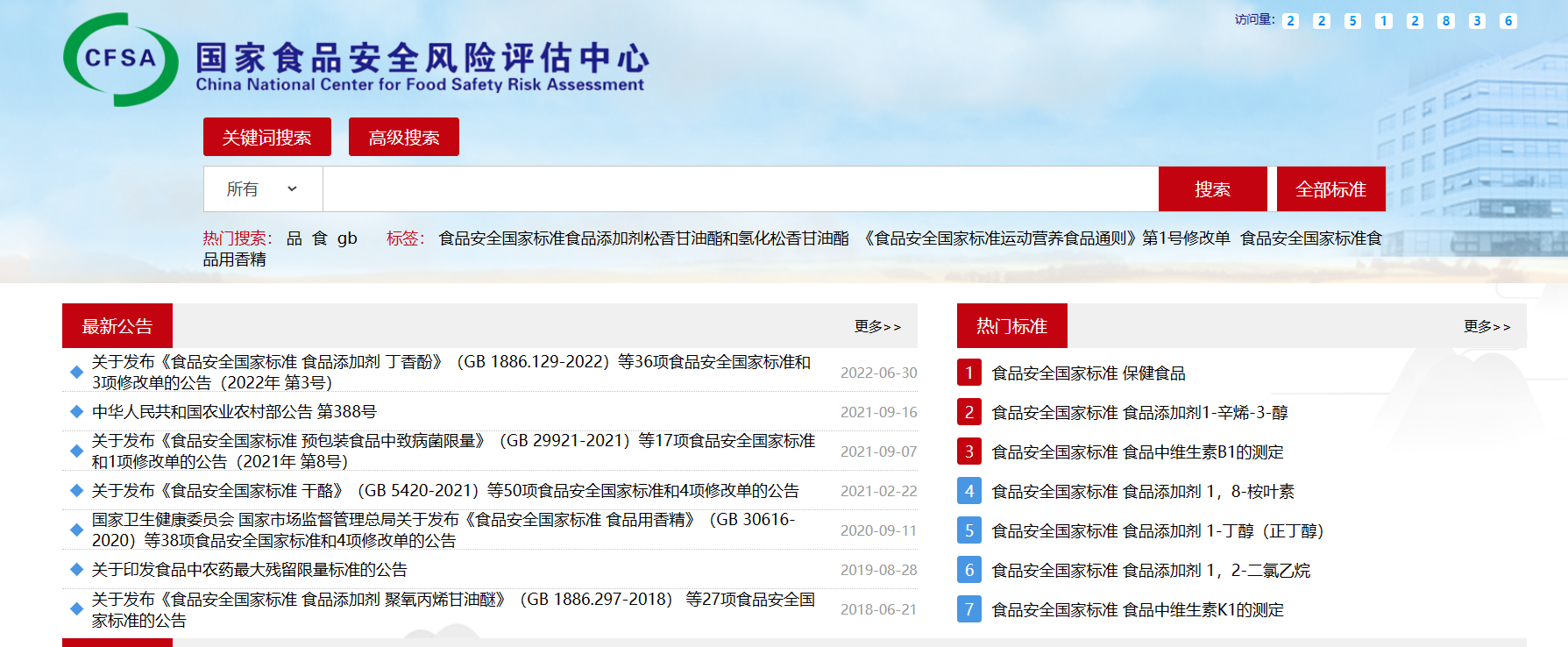
Task: Click the 全部标准 button
Action: point(1331,189)
